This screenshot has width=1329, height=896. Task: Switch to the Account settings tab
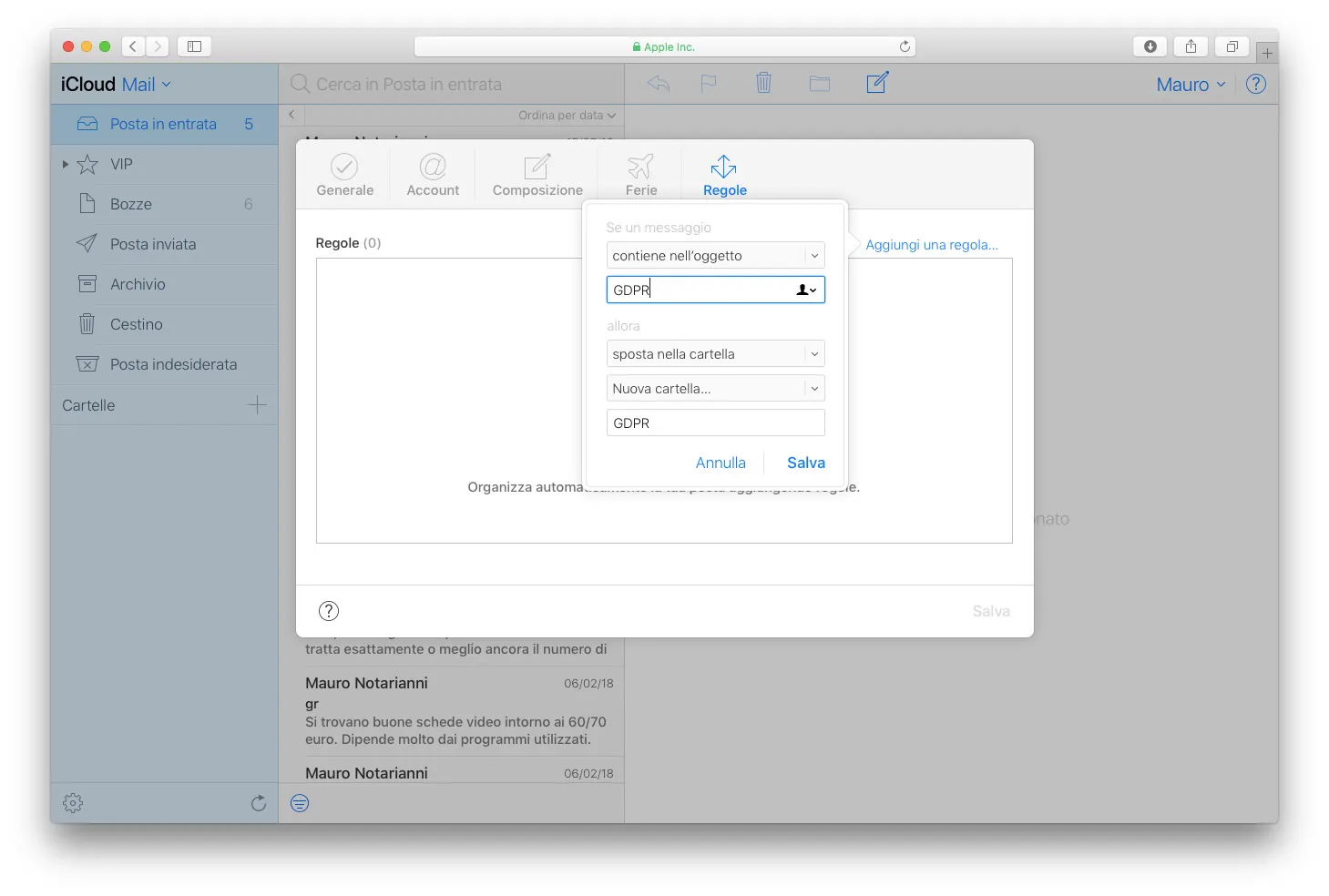point(433,175)
